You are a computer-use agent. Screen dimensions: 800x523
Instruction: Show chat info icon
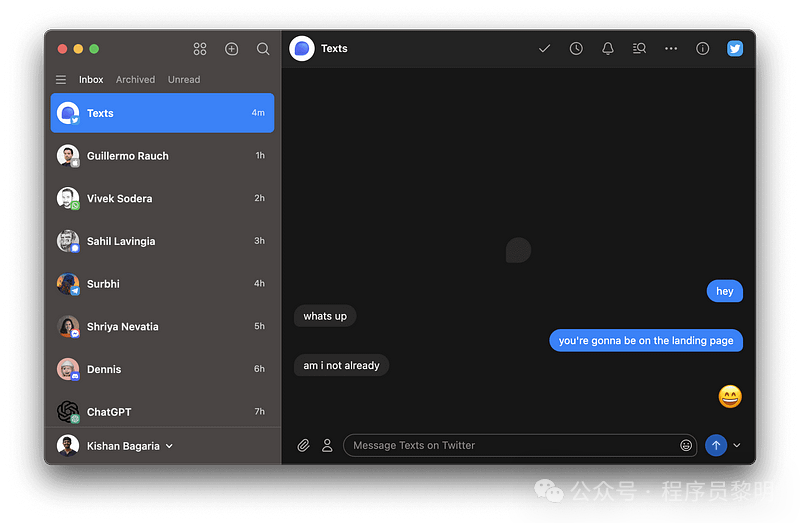coord(703,48)
